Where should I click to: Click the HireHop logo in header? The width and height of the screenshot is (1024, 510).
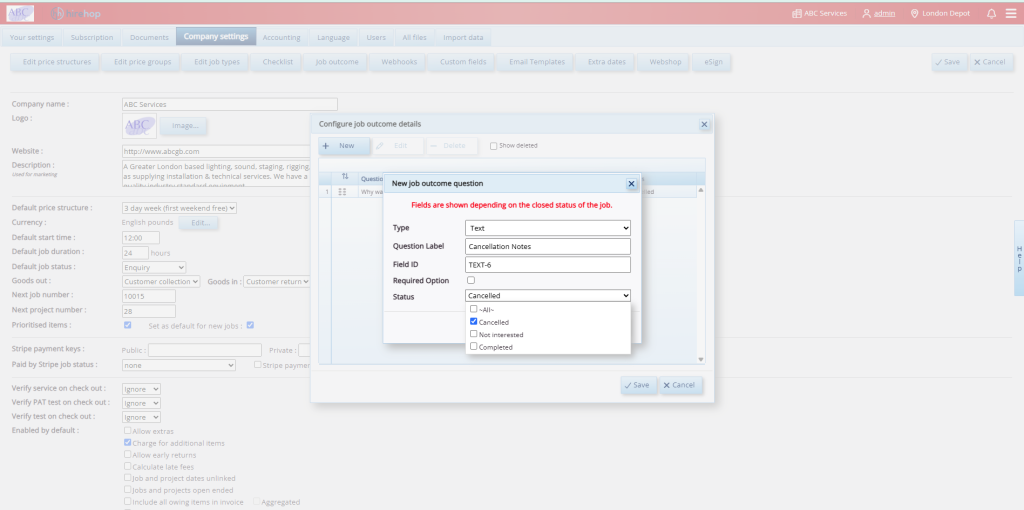(x=75, y=13)
